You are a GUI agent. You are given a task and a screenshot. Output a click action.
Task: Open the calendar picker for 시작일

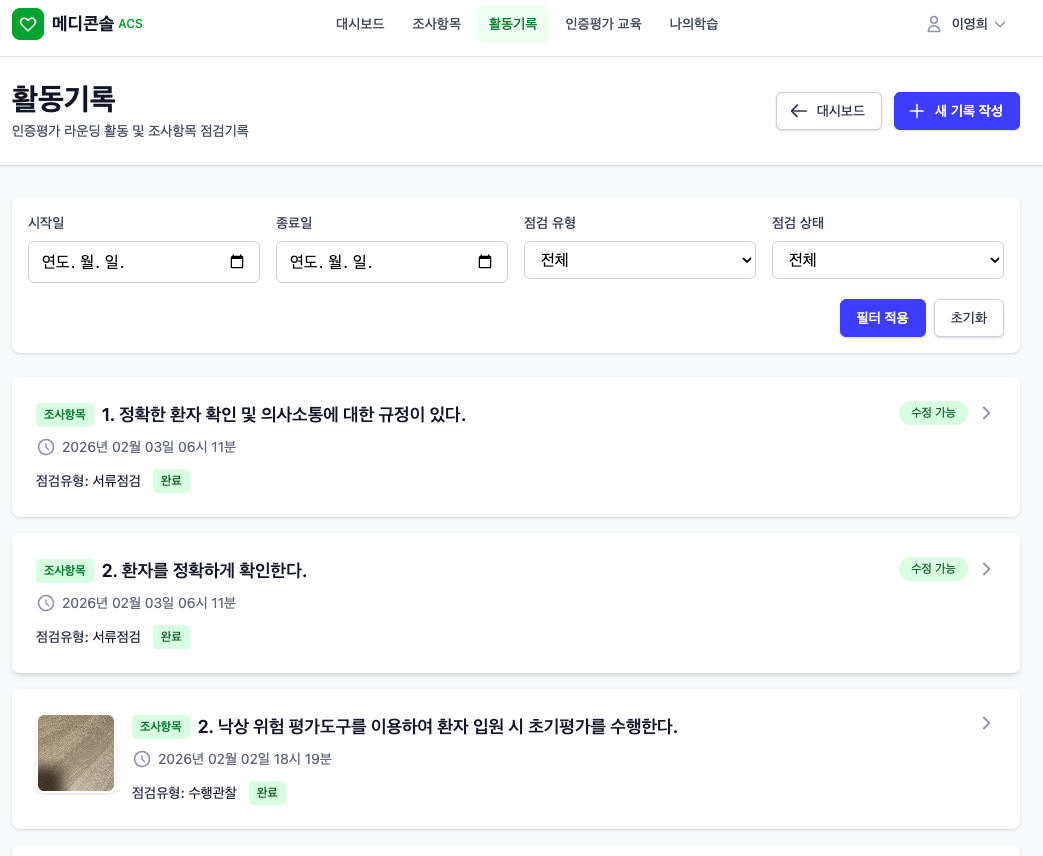tap(237, 261)
